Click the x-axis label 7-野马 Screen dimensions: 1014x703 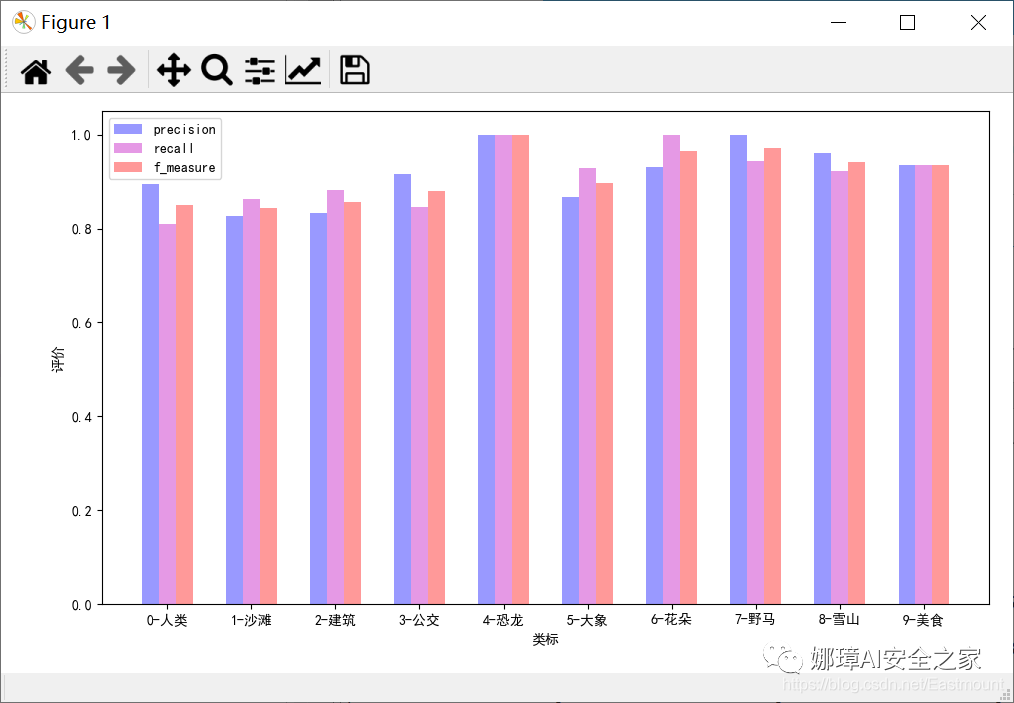(755, 620)
